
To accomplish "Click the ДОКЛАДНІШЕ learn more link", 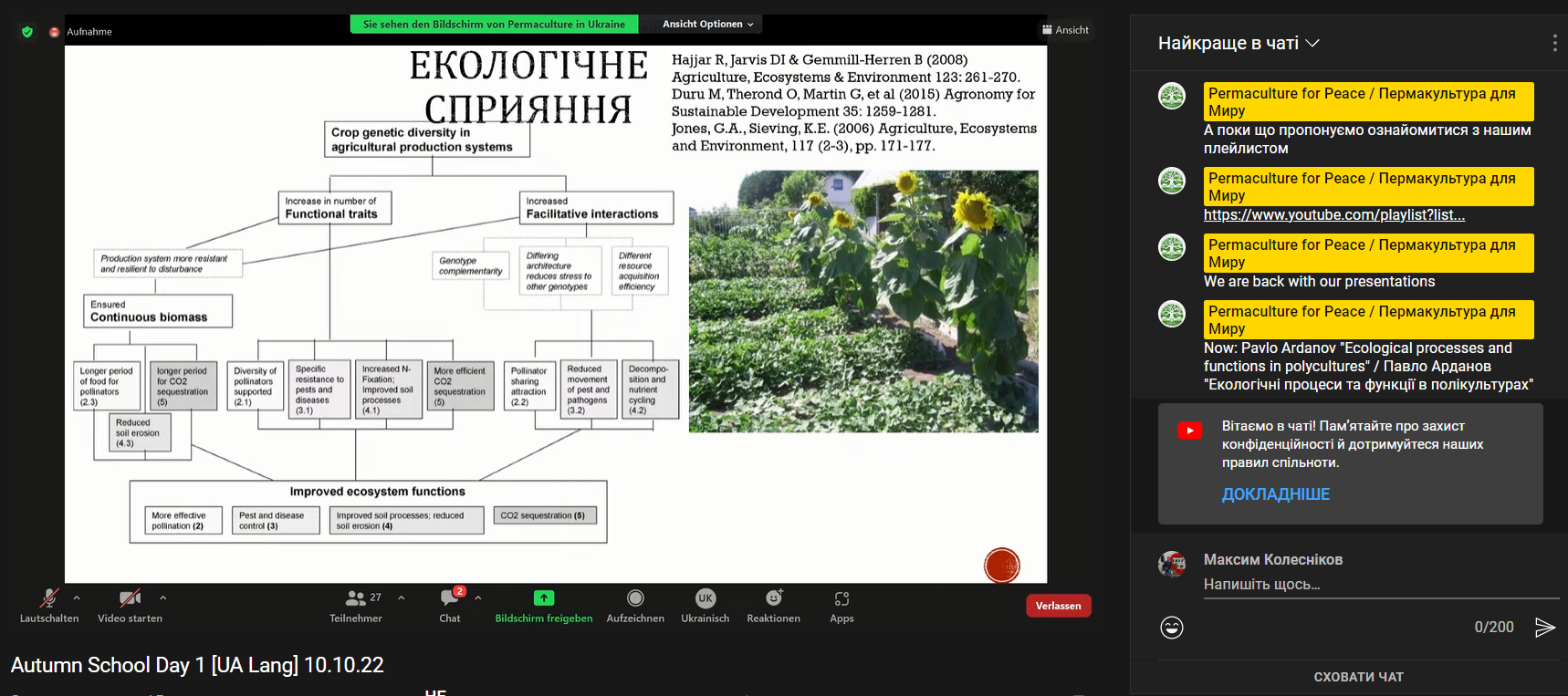I will tap(1276, 494).
